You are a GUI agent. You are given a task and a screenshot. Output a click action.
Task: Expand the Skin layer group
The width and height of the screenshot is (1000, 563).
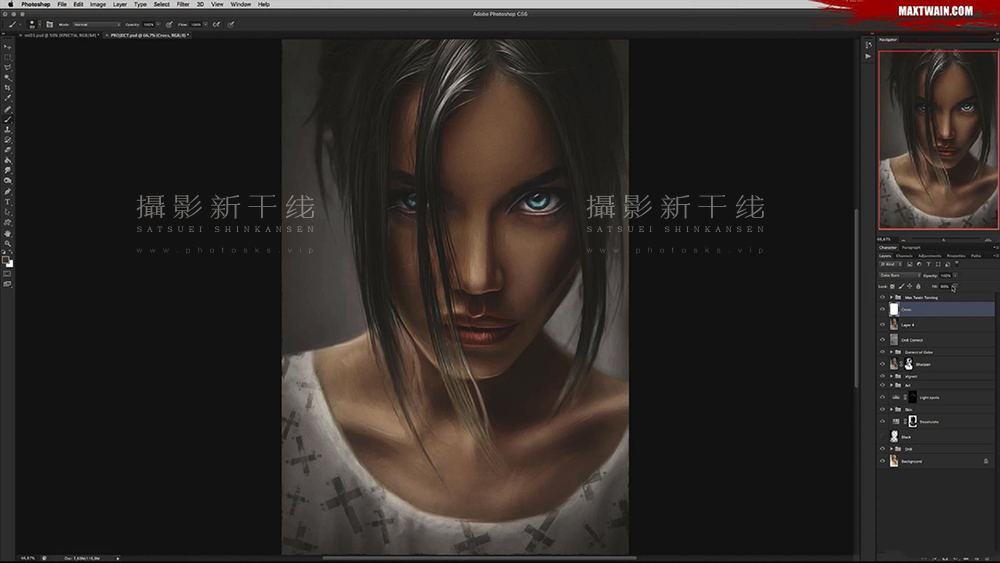click(x=891, y=409)
